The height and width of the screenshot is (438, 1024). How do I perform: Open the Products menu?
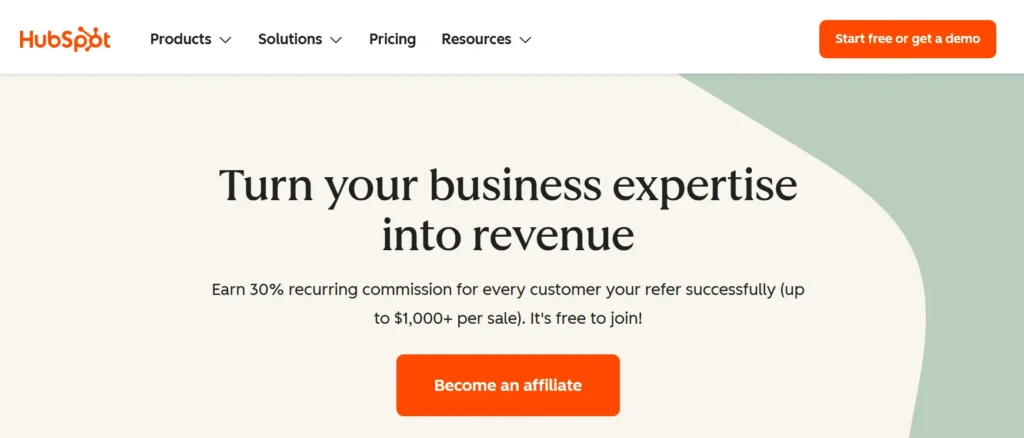181,39
